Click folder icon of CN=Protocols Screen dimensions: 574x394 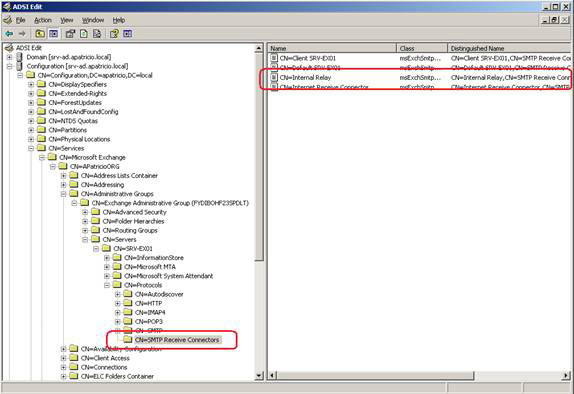(x=117, y=285)
